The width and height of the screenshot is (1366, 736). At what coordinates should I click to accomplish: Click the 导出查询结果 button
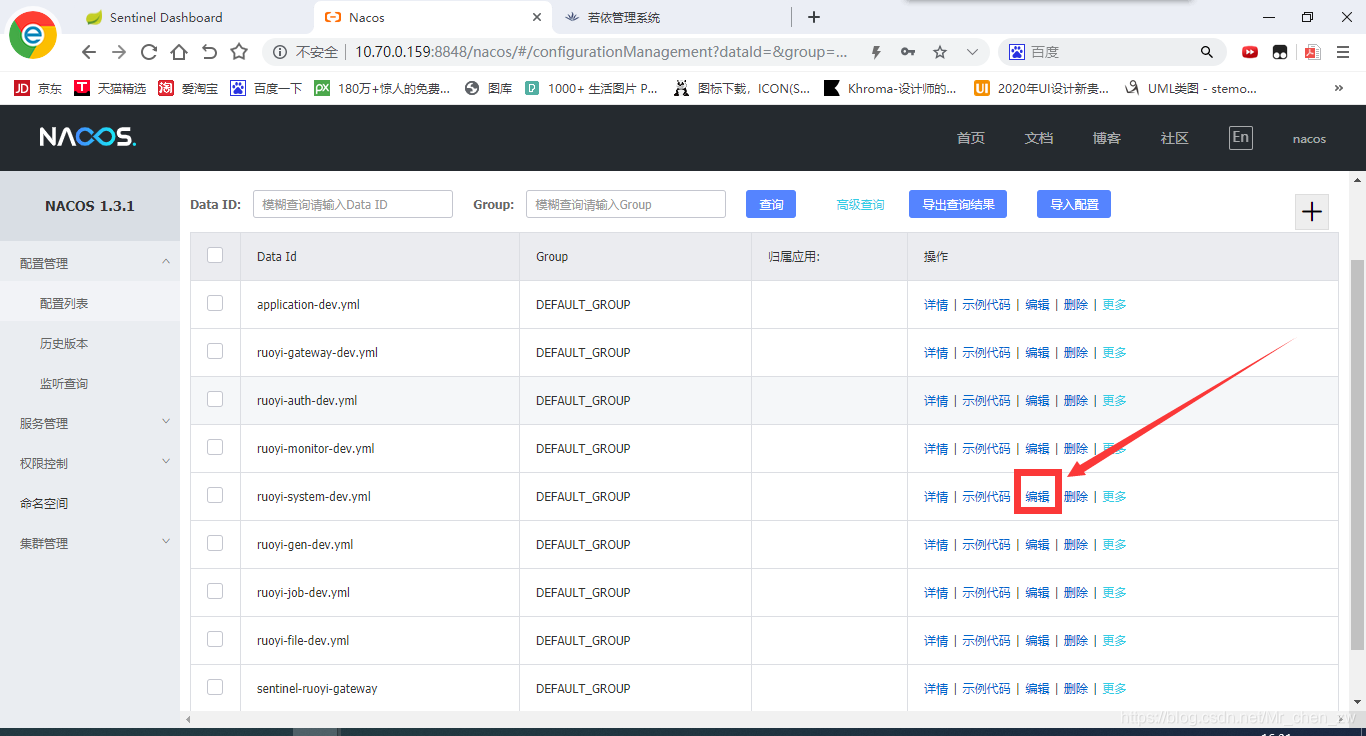coord(958,204)
